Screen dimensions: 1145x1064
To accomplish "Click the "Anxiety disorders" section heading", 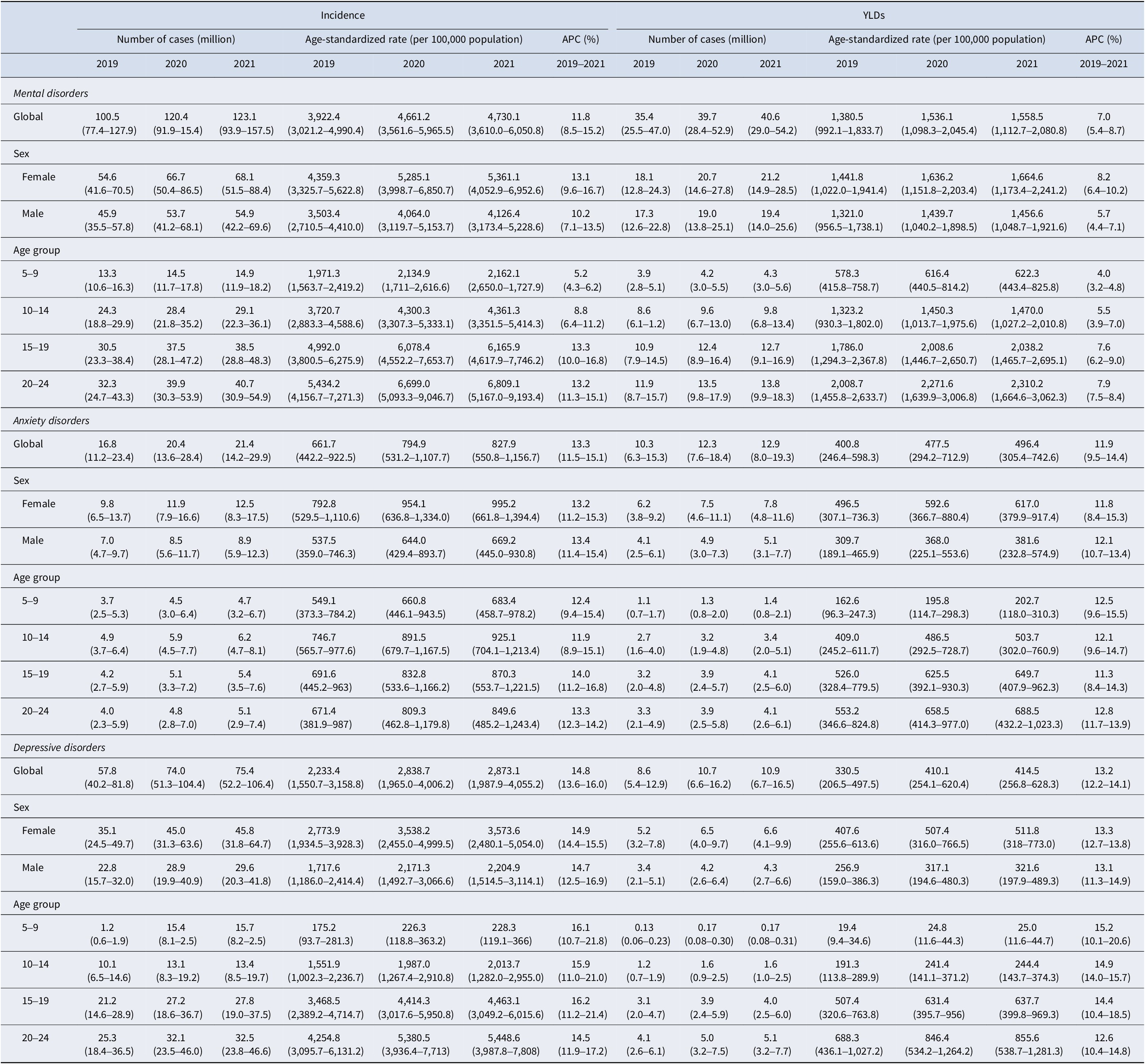I will (51, 421).
